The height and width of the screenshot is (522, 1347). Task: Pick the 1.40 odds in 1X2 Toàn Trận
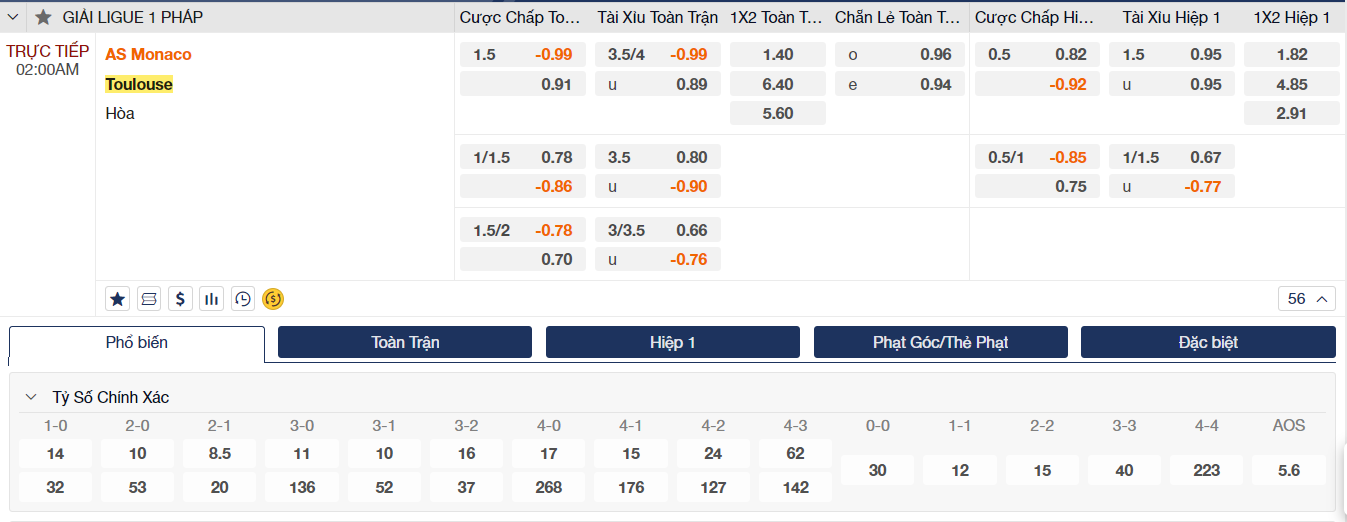777,55
